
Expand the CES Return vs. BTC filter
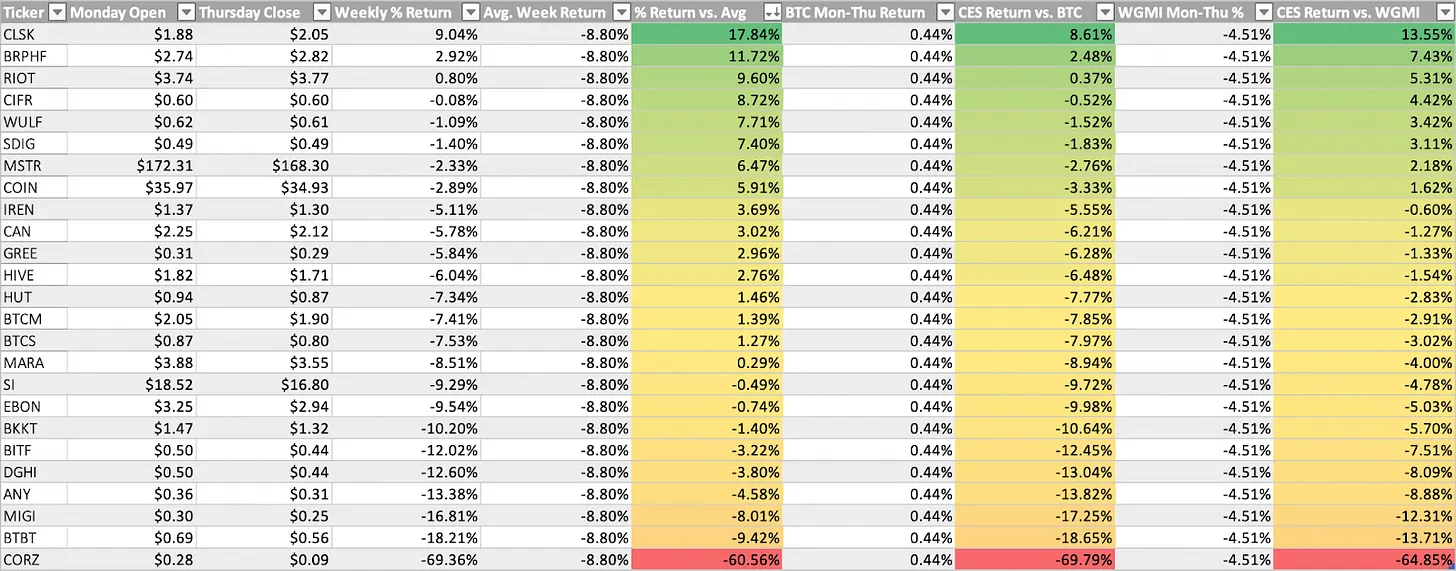coord(1103,12)
